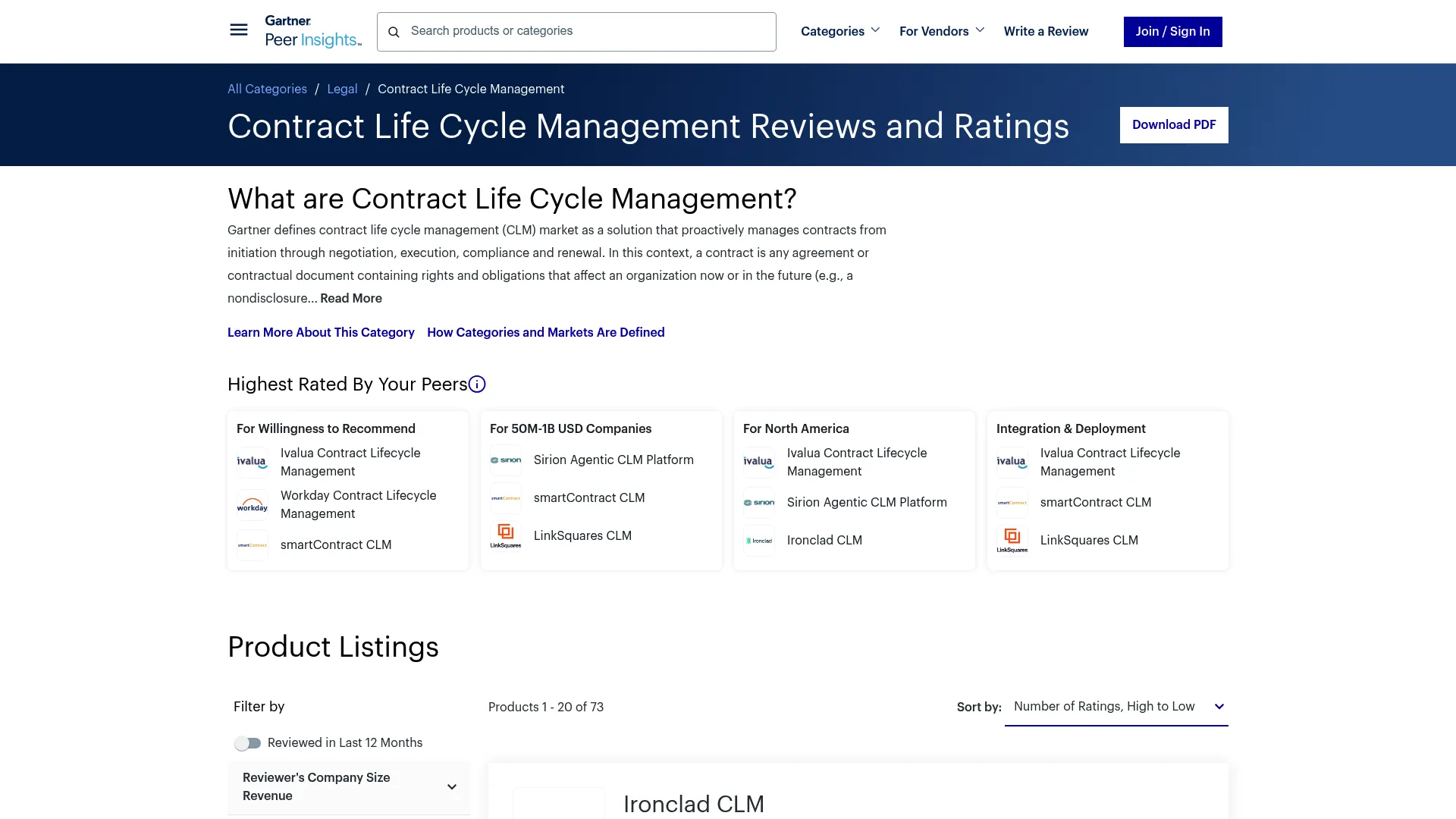The width and height of the screenshot is (1456, 819).
Task: Open smartContract CLM in Integration & Deployment card
Action: [1096, 503]
